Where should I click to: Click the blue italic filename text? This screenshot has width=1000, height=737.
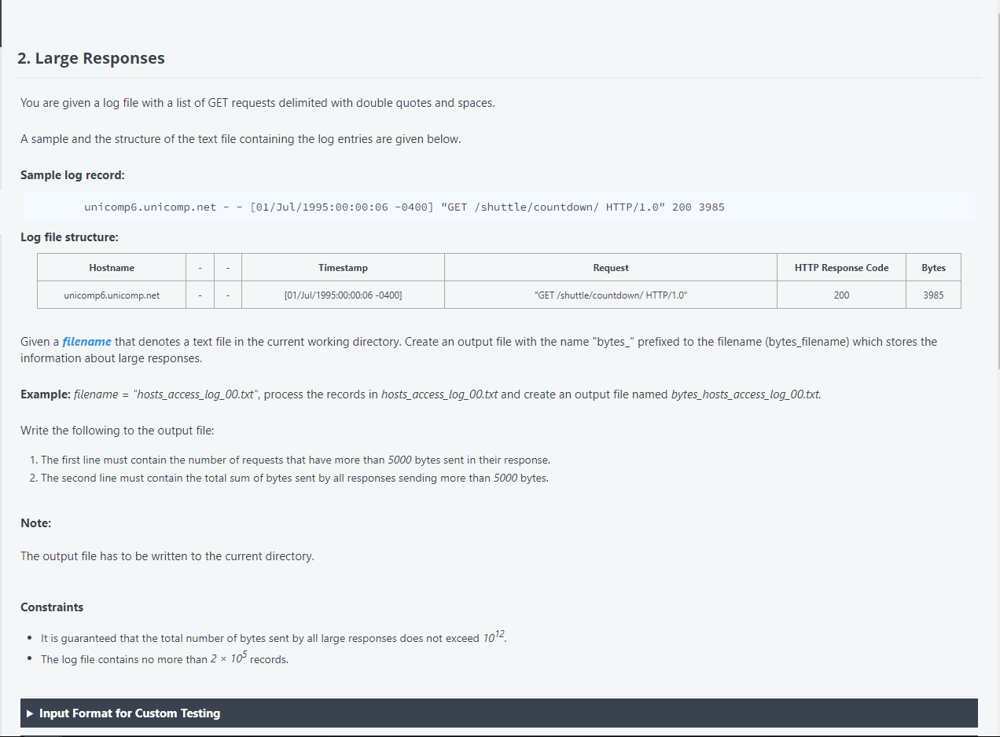click(x=87, y=342)
